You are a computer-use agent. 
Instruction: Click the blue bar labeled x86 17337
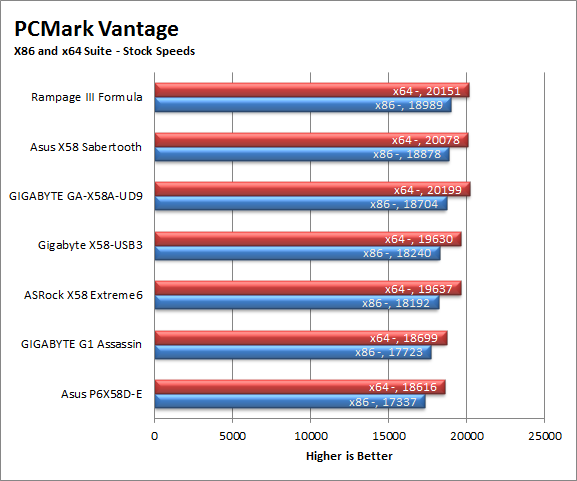(x=290, y=402)
